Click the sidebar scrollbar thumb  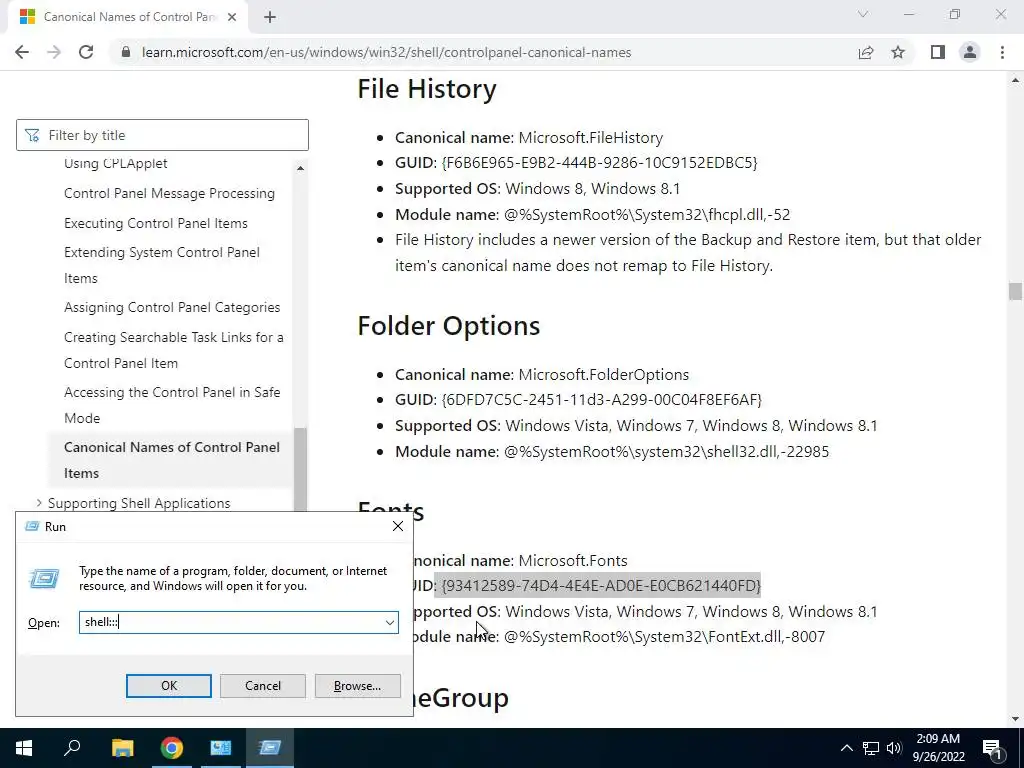tap(300, 469)
